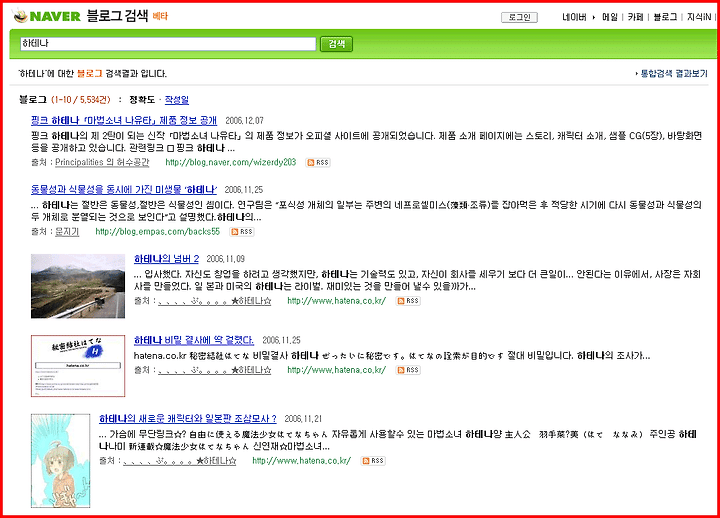Click RSS icon in 하테나 비밀 결사 result
720x518 pixels.
(408, 370)
